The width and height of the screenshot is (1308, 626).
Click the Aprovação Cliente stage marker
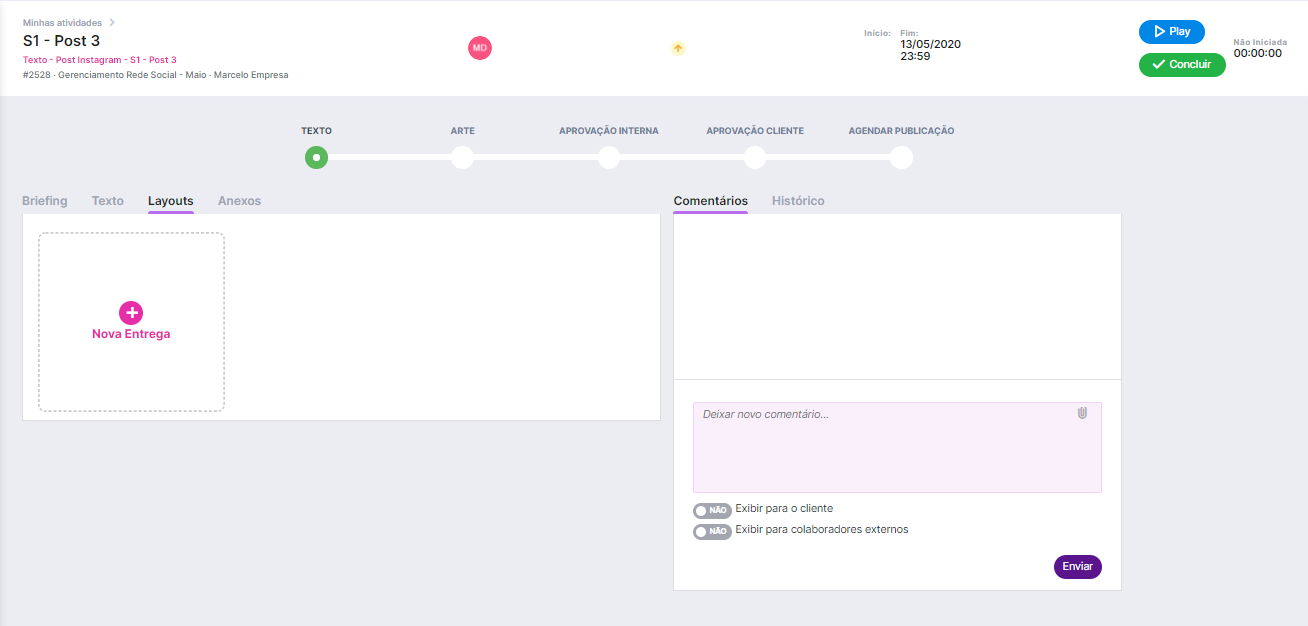(755, 157)
